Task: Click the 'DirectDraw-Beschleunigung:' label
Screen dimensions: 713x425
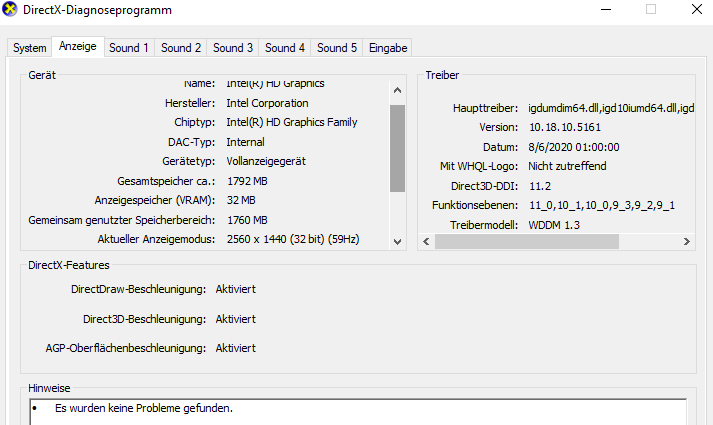Action: pos(138,289)
